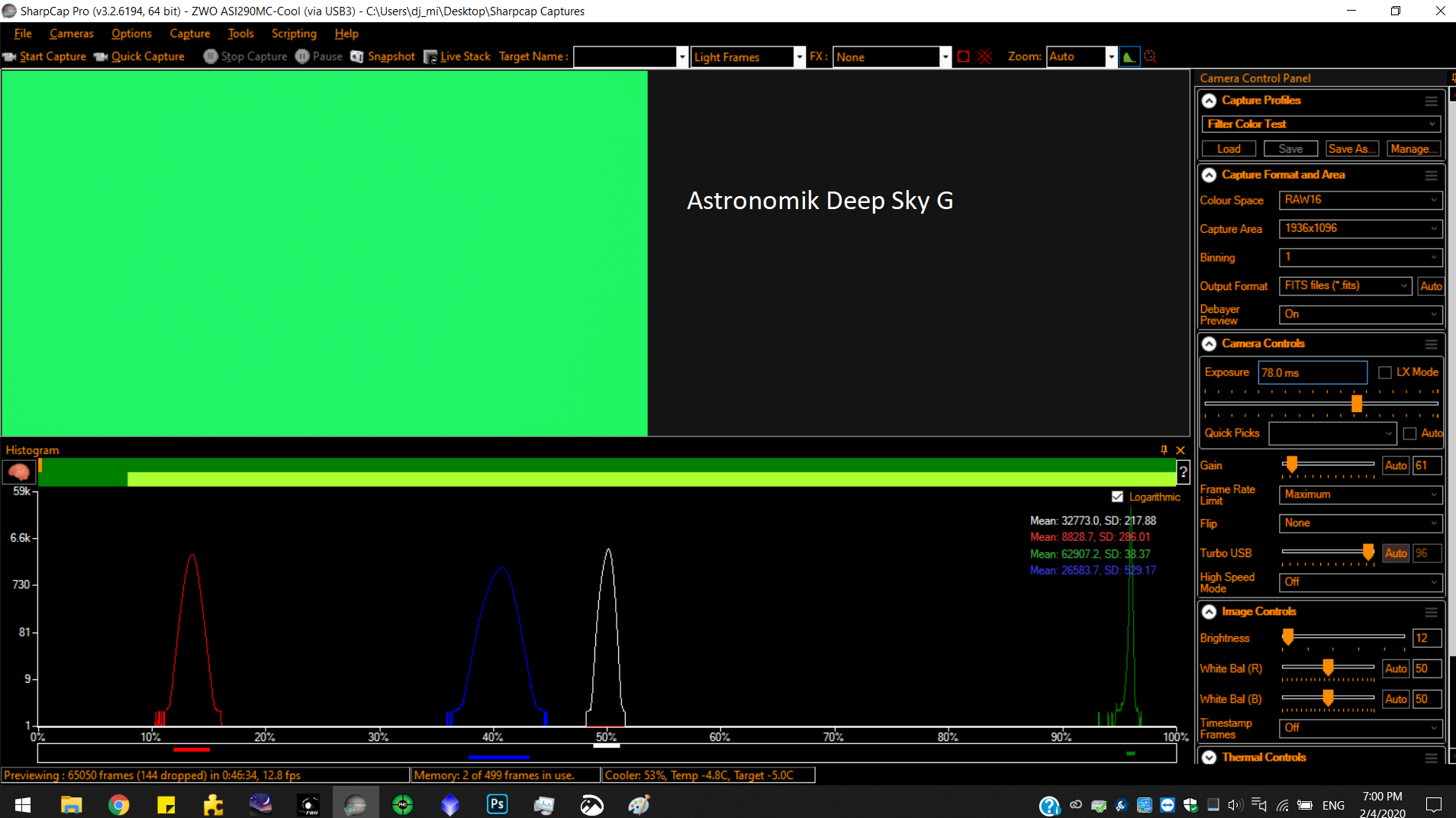The image size is (1456, 818).
Task: Open Image Controls hamburger menu
Action: [x=1431, y=612]
